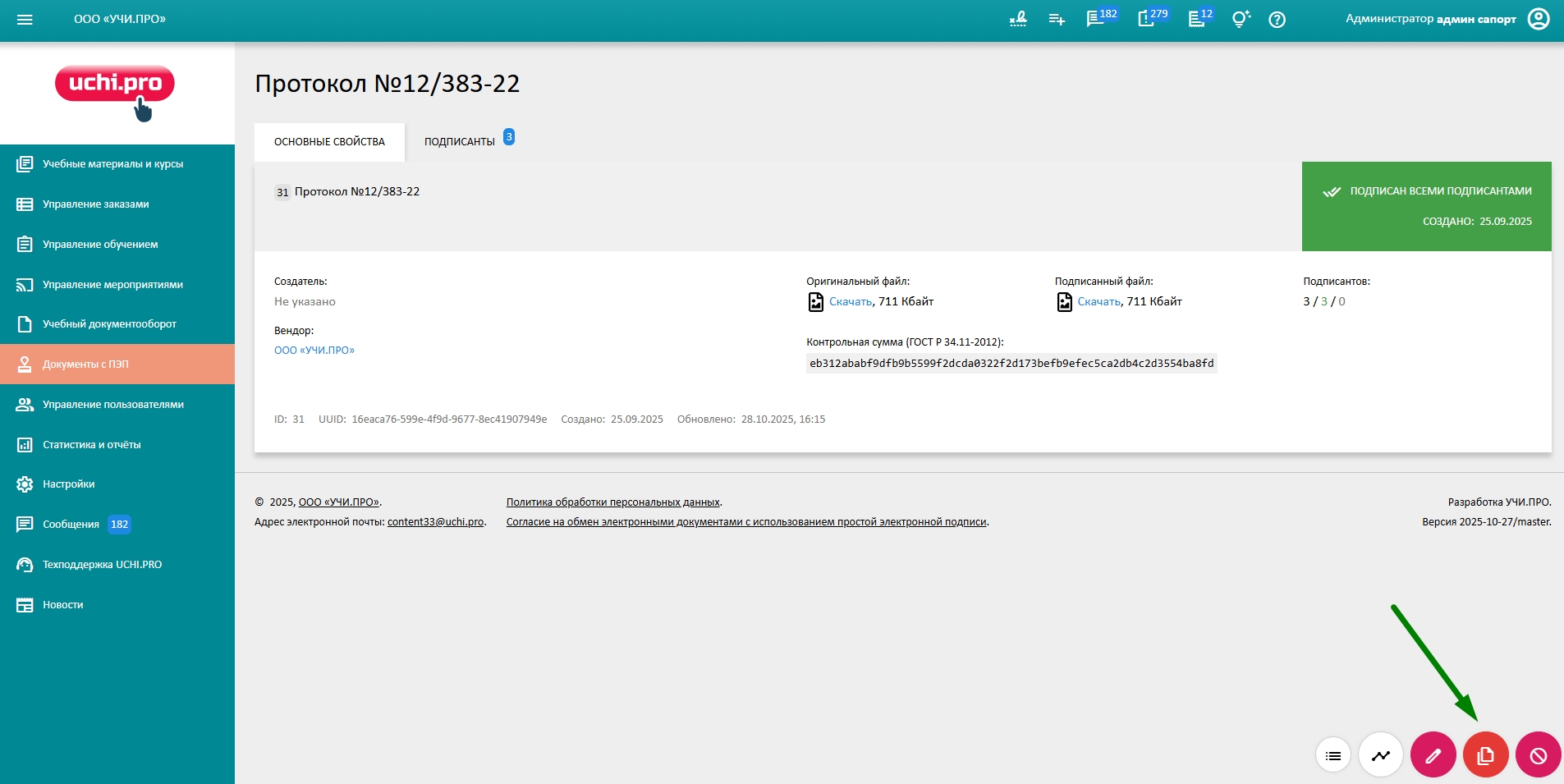The height and width of the screenshot is (784, 1564).
Task: Open vendor link ООО «УЧИ.ПРО»
Action: (x=314, y=351)
